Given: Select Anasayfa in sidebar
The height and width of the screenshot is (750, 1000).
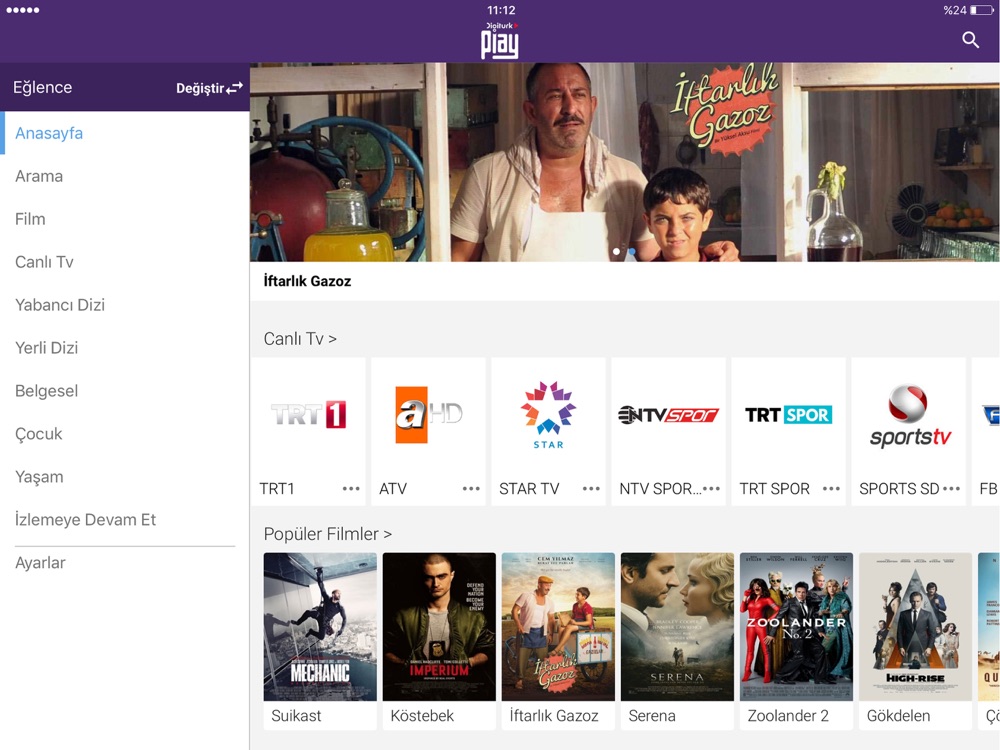Looking at the screenshot, I should pos(125,133).
